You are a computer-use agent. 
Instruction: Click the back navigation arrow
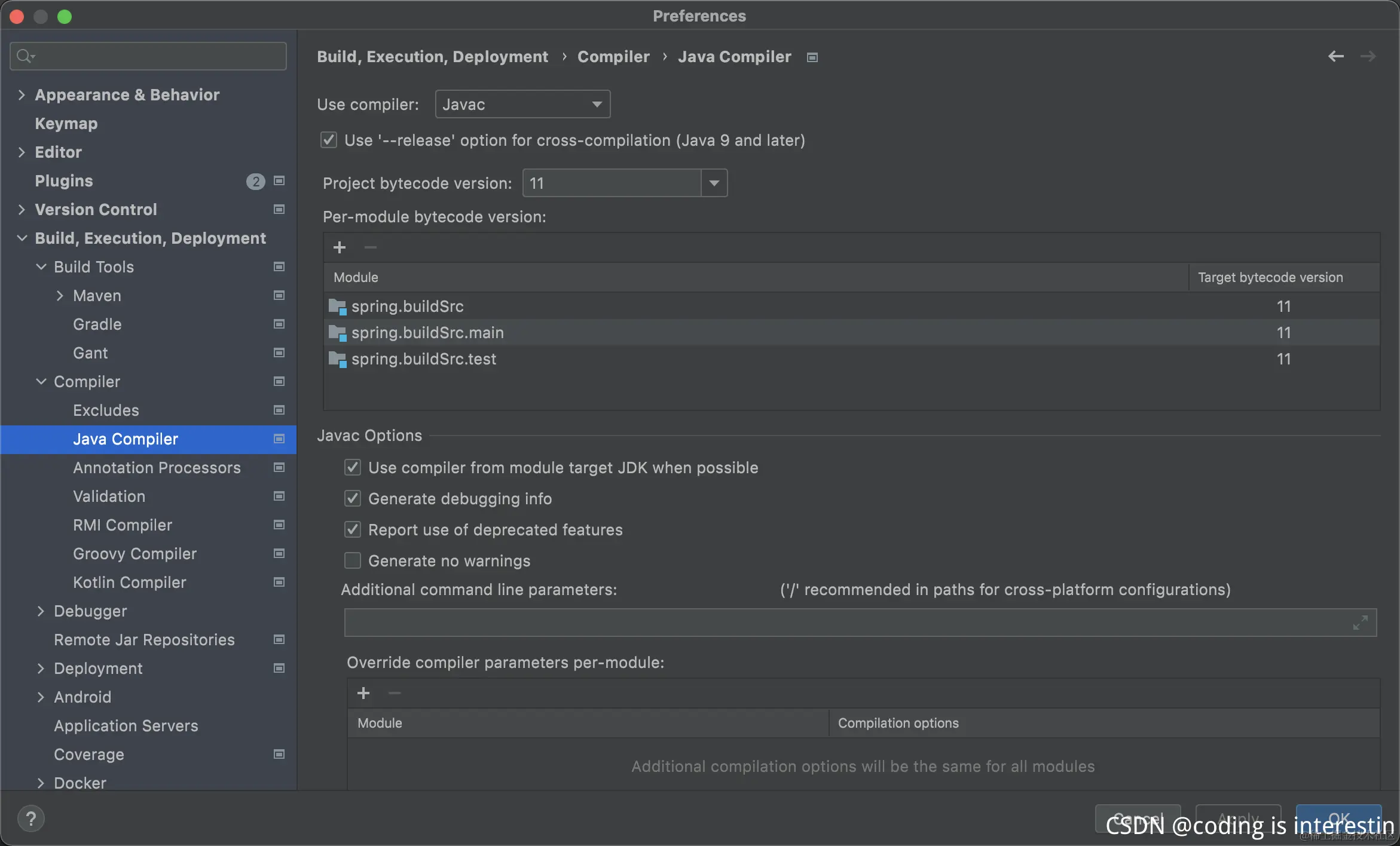[x=1335, y=56]
